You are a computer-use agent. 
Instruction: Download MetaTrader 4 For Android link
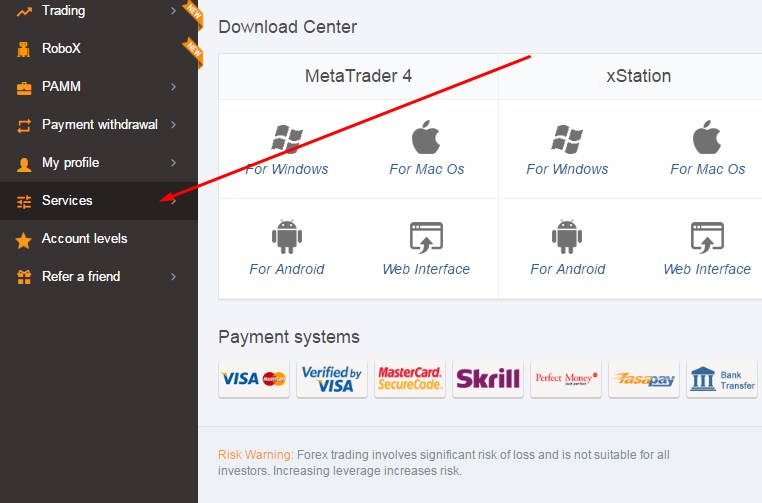287,269
